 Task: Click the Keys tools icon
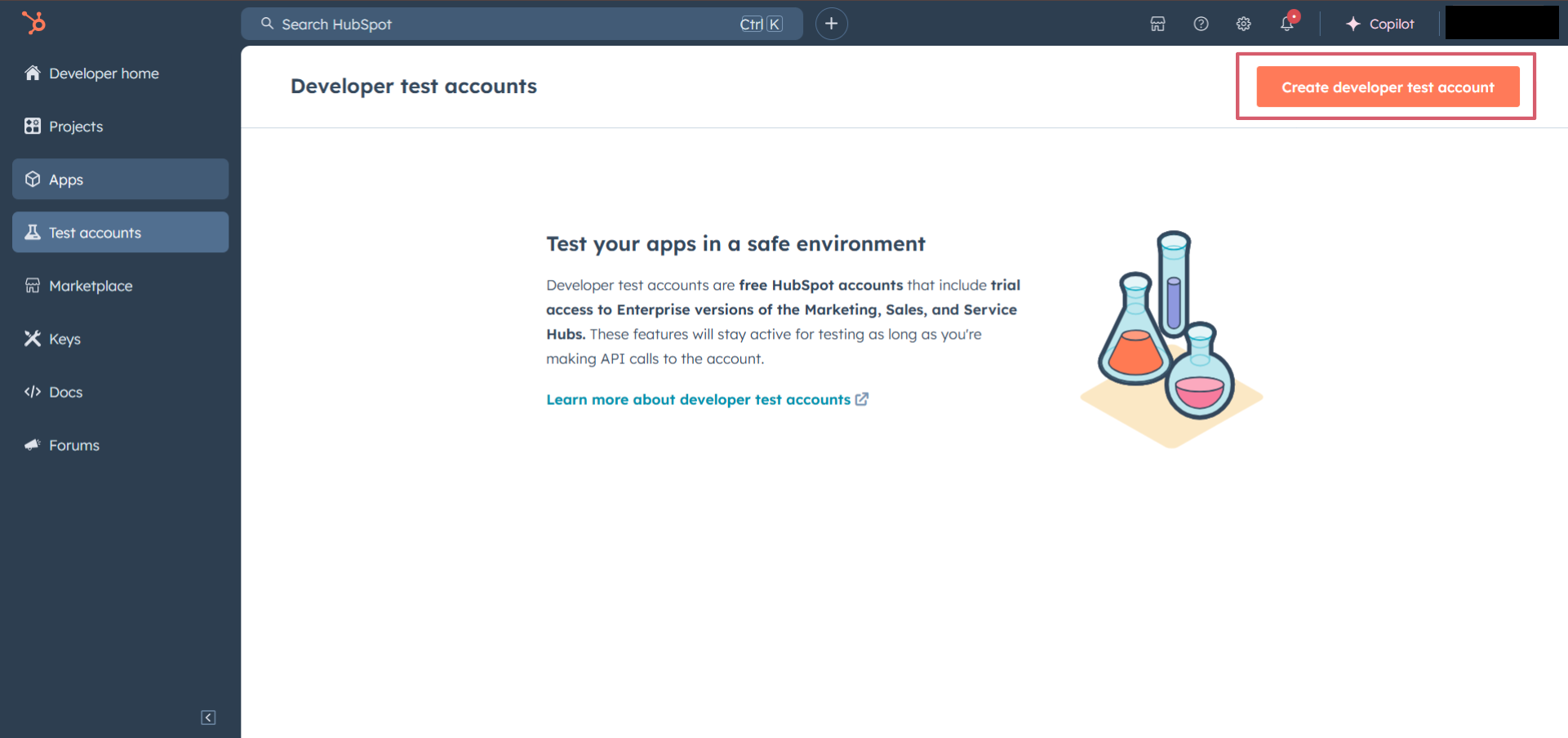tap(33, 338)
